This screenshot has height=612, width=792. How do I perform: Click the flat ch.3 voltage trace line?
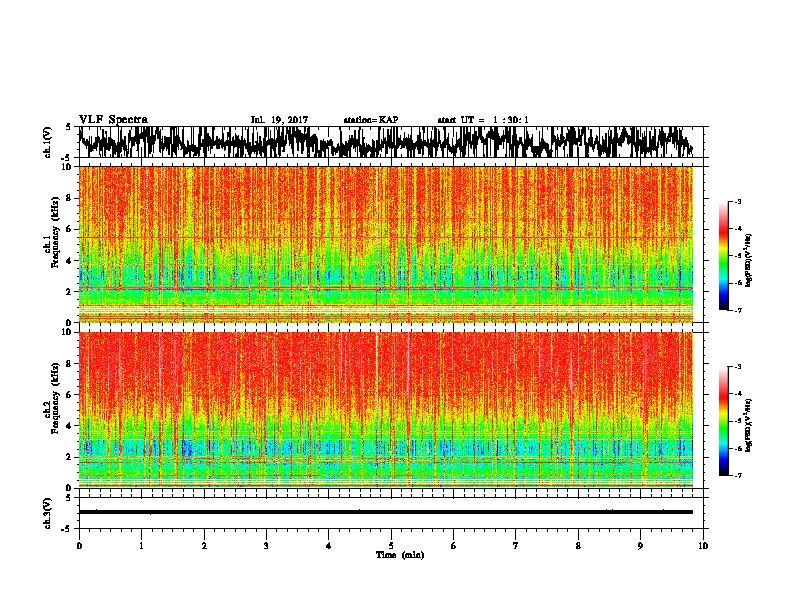coord(386,512)
